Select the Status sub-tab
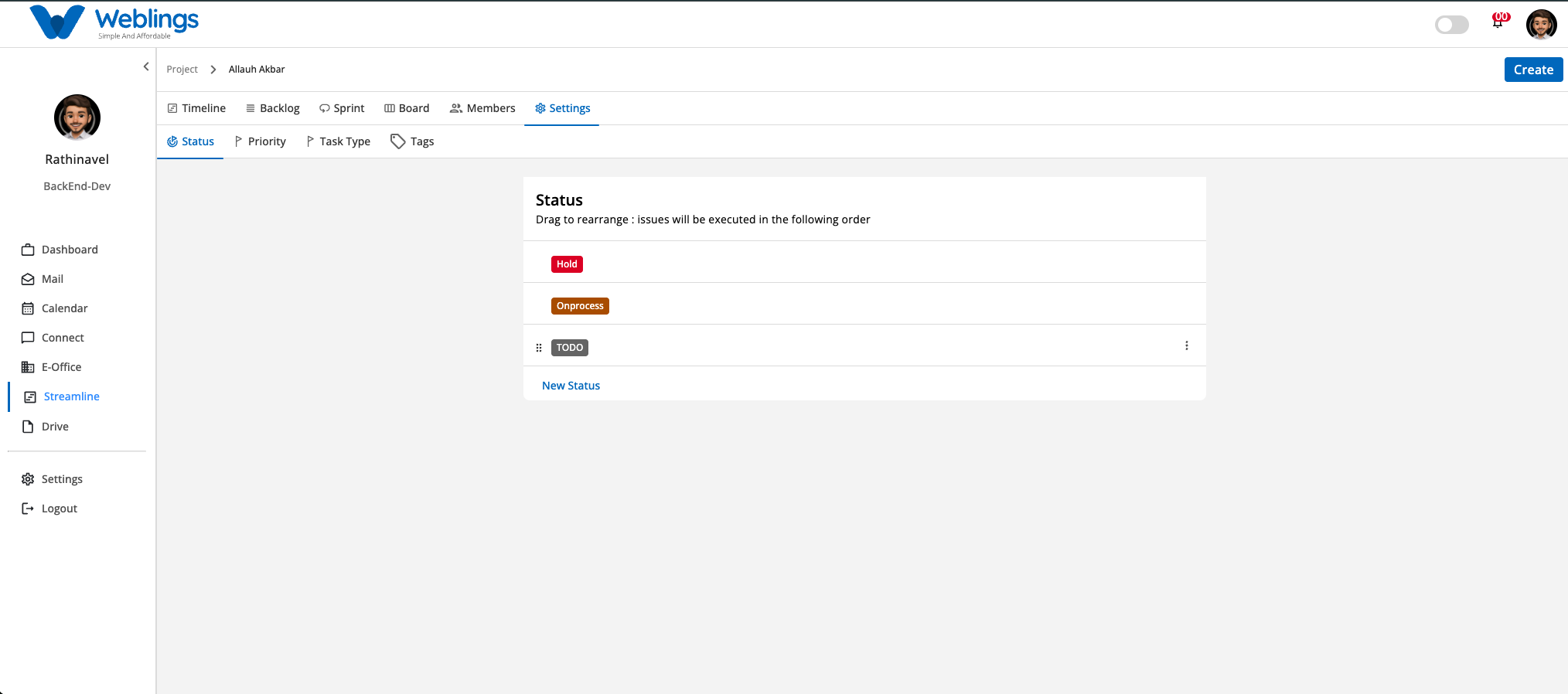Screen dimensions: 1568x694 coord(190,141)
